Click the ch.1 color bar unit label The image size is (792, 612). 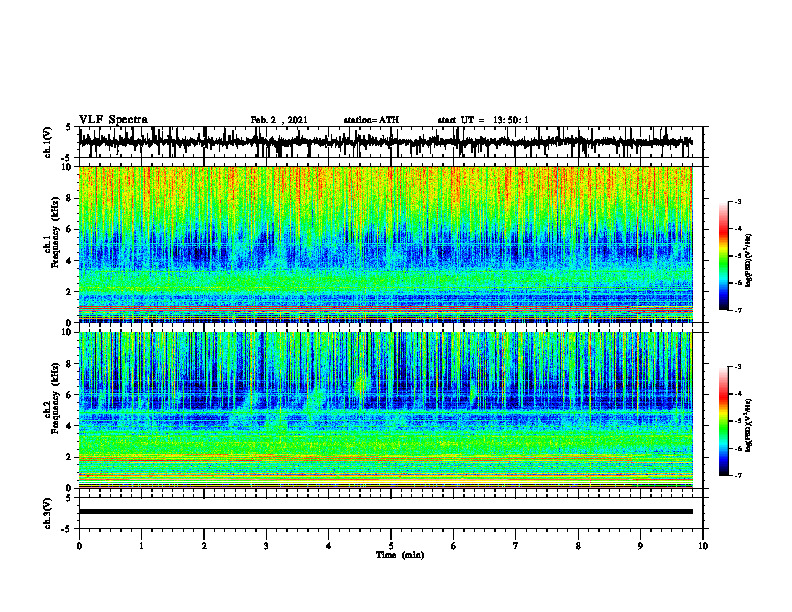click(x=749, y=261)
